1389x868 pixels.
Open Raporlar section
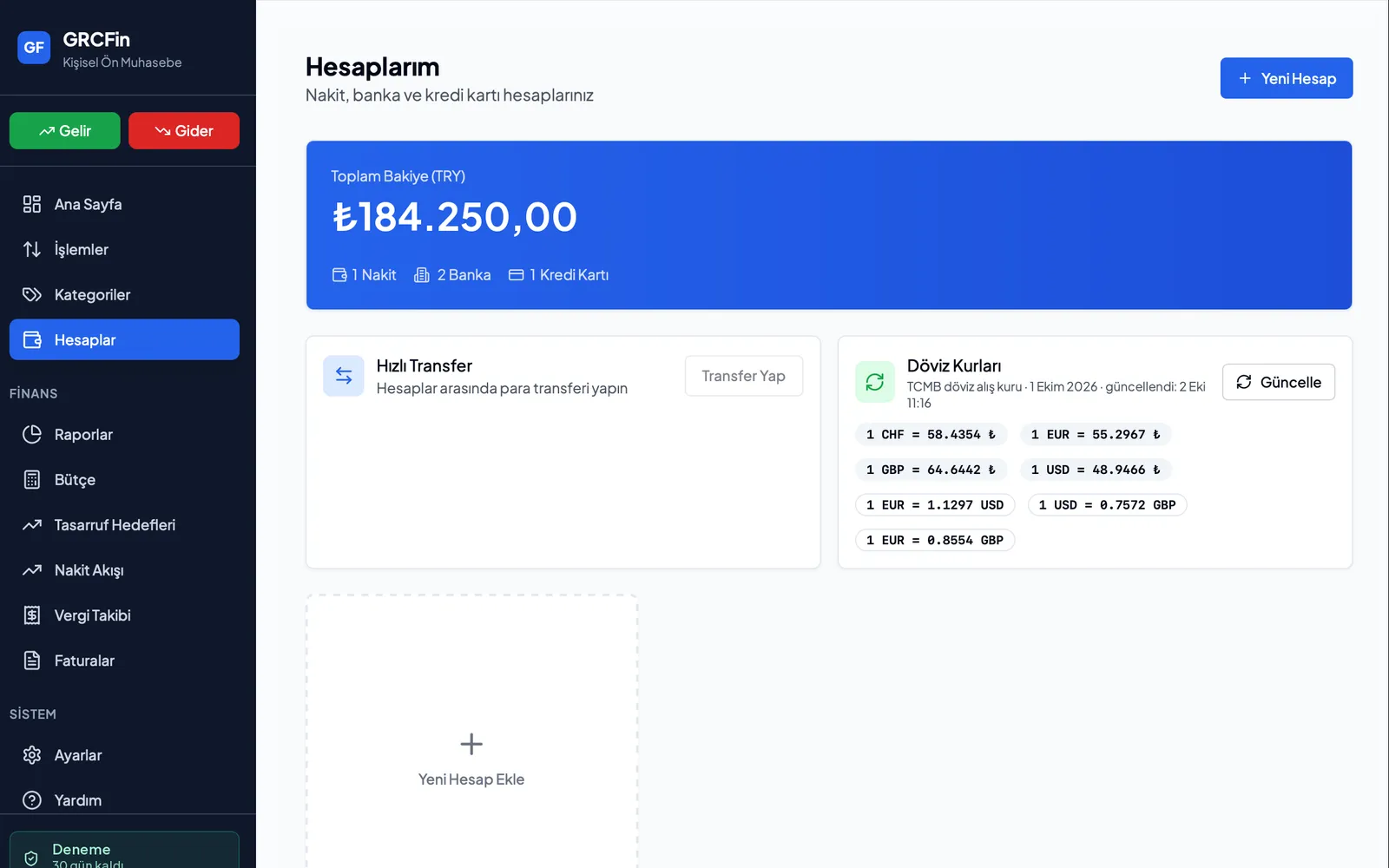point(124,434)
